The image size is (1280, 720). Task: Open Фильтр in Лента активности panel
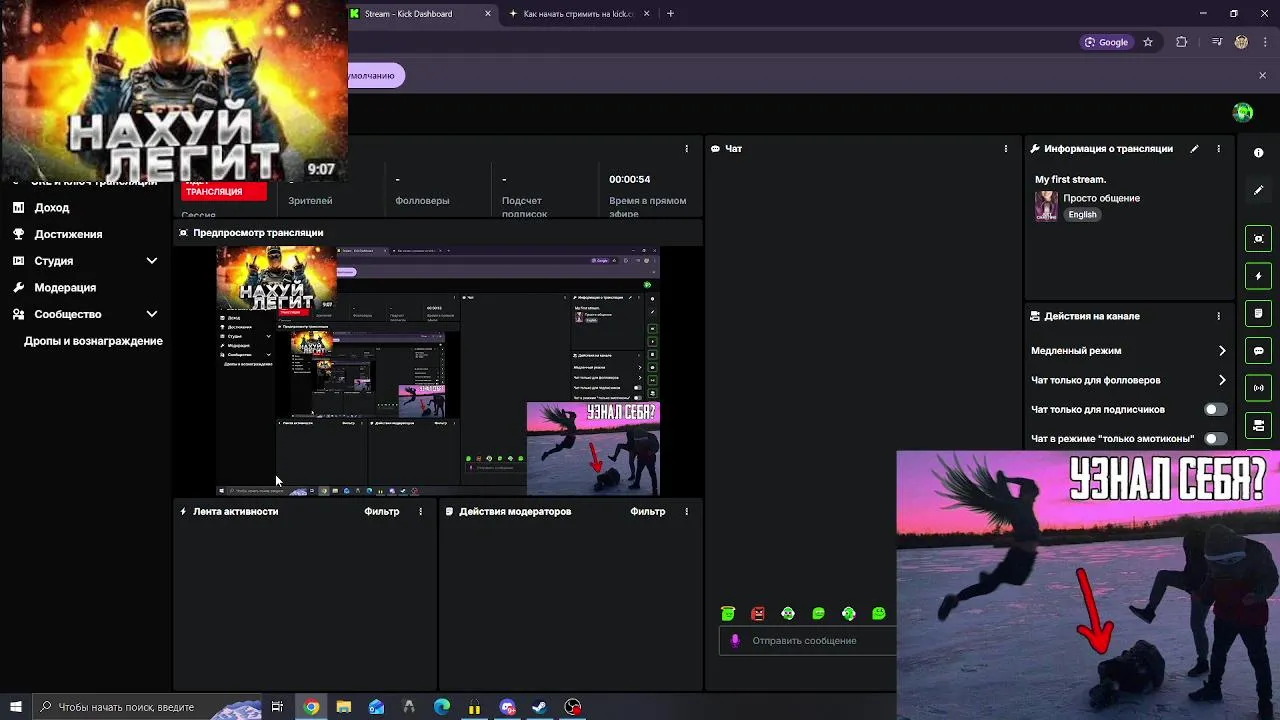pos(381,511)
